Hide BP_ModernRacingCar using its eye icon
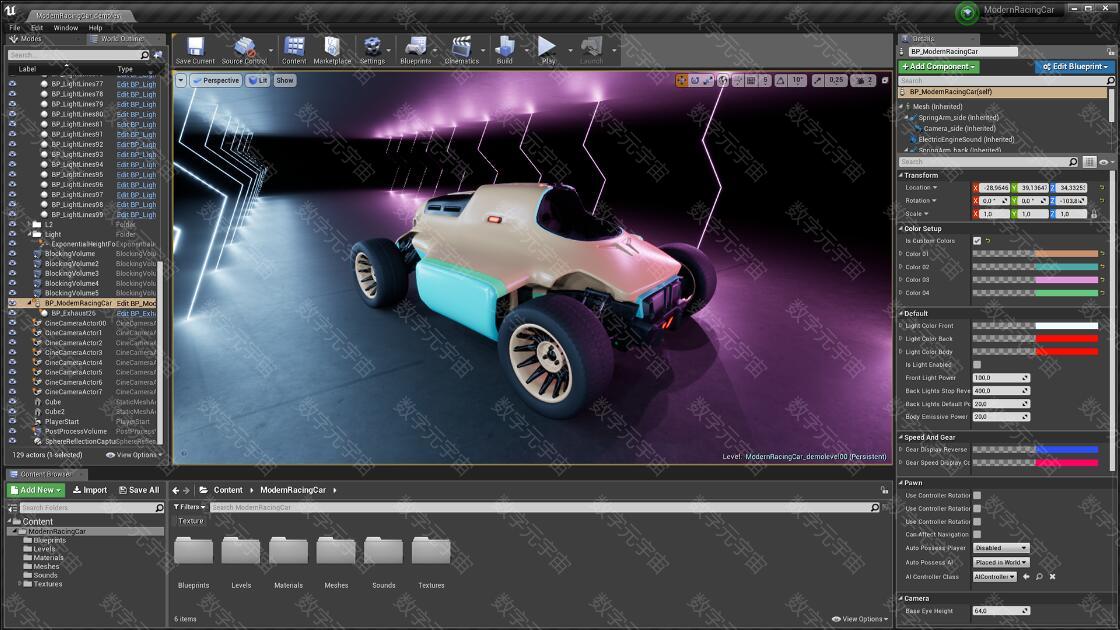Screen dimensions: 1120x630 pyautogui.click(x=12, y=303)
